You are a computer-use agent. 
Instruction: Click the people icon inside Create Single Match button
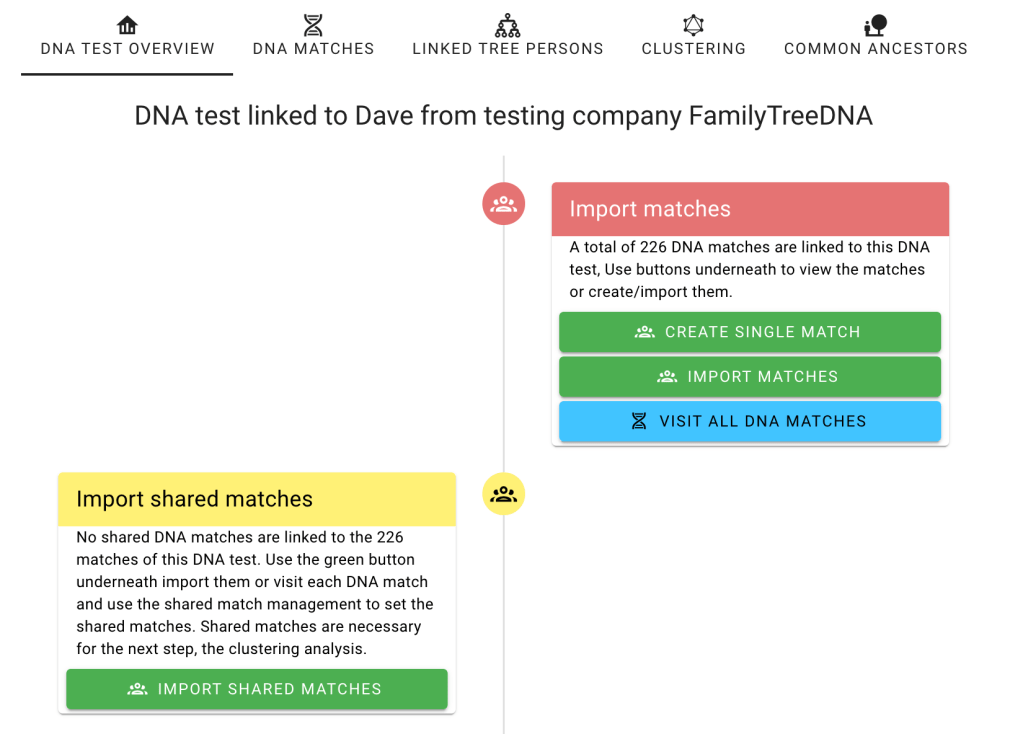tap(645, 332)
